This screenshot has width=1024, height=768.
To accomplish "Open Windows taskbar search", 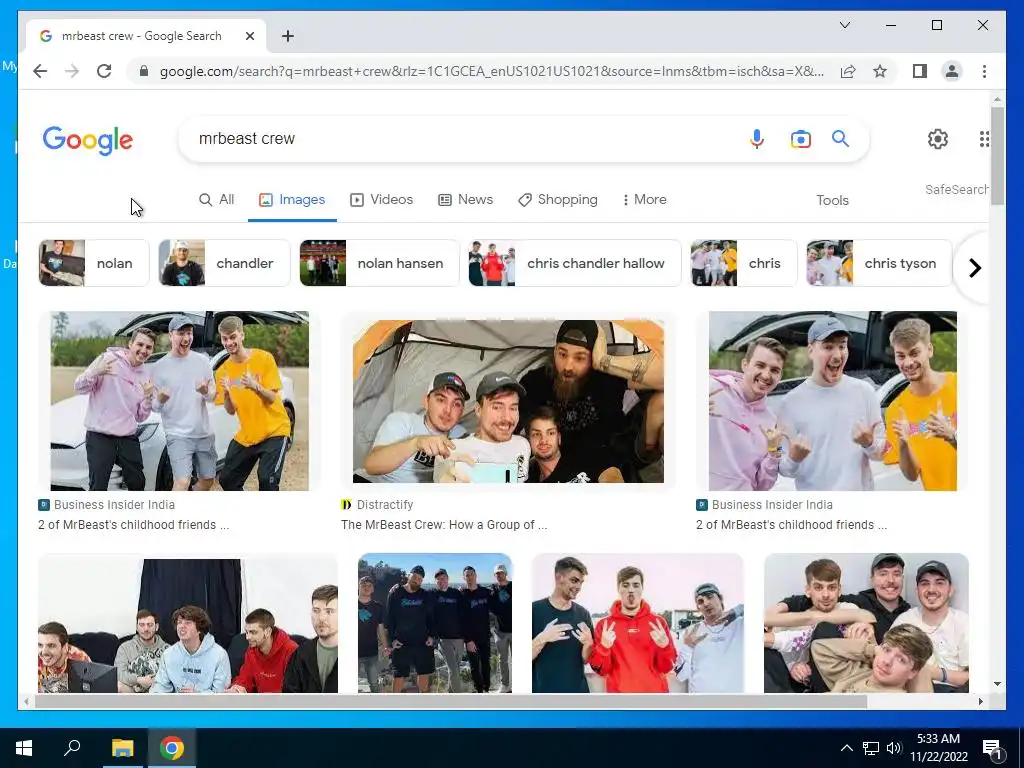I will (72, 748).
